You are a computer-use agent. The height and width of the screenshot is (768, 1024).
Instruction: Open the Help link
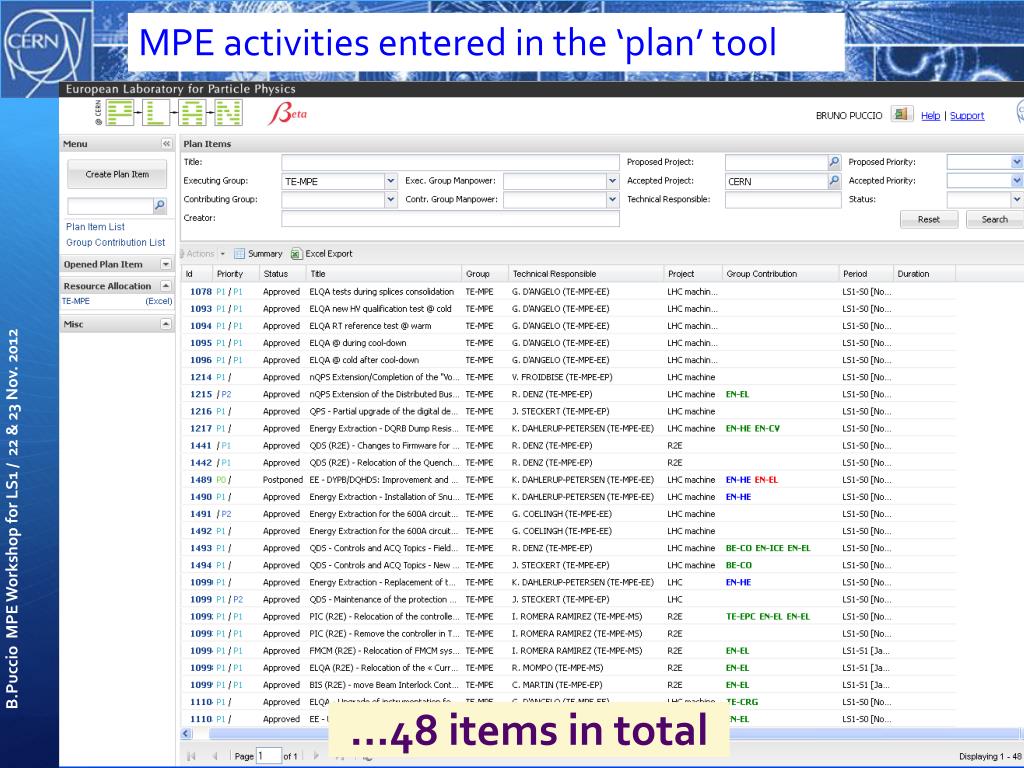930,116
